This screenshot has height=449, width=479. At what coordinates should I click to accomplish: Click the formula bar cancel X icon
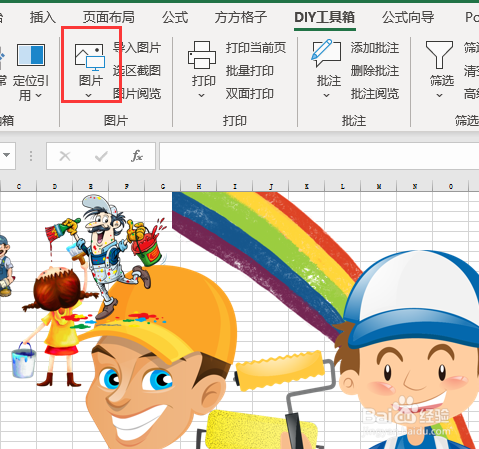tap(65, 156)
